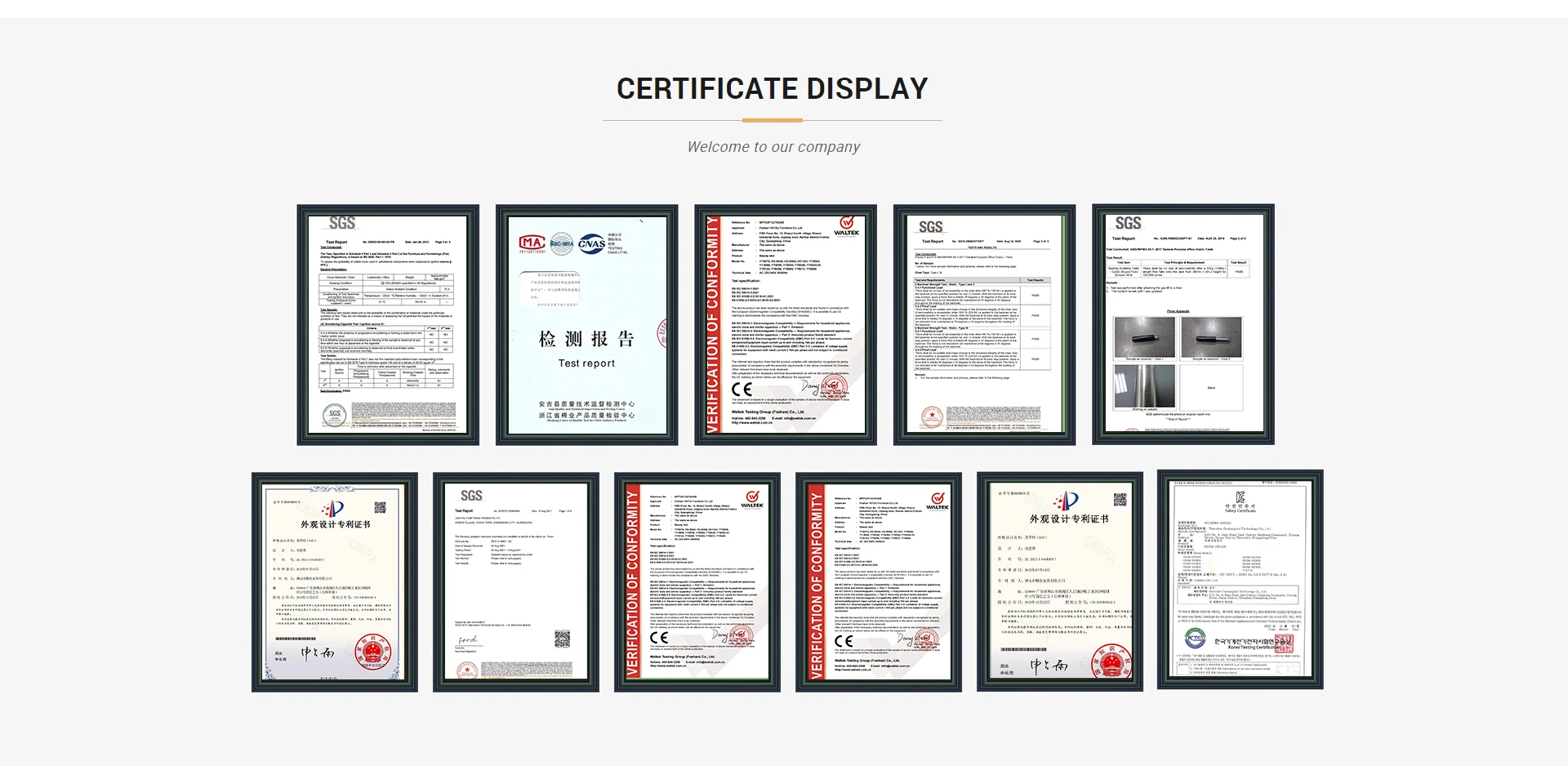Open the top-row Verification of Conformity certificate
This screenshot has width=1568, height=766.
pos(785,324)
